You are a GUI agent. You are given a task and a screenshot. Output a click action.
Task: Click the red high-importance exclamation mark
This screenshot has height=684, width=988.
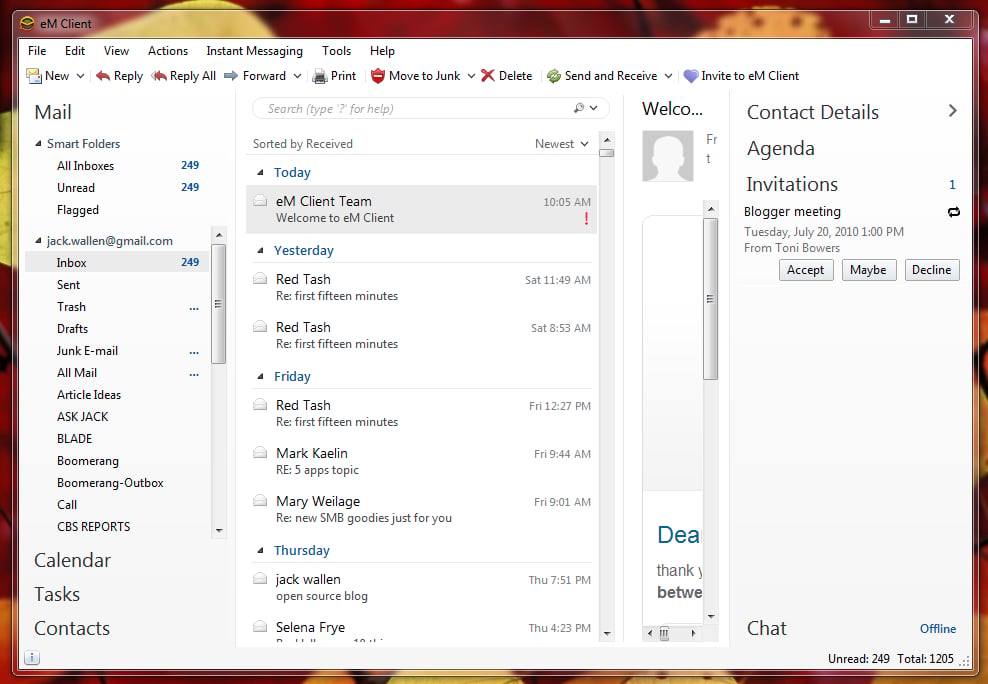[x=587, y=219]
